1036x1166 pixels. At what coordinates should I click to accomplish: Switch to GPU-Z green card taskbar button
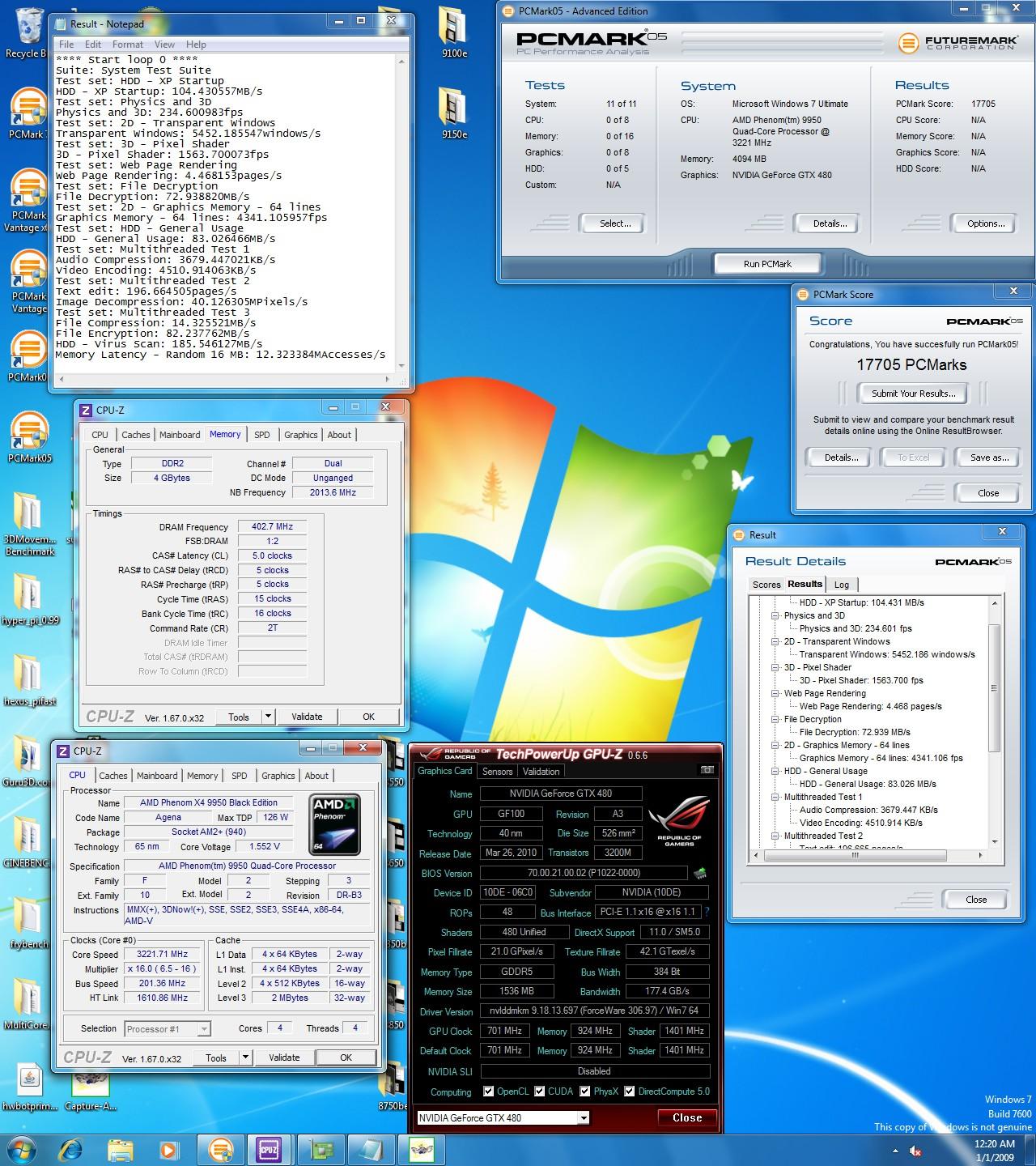[x=321, y=1149]
